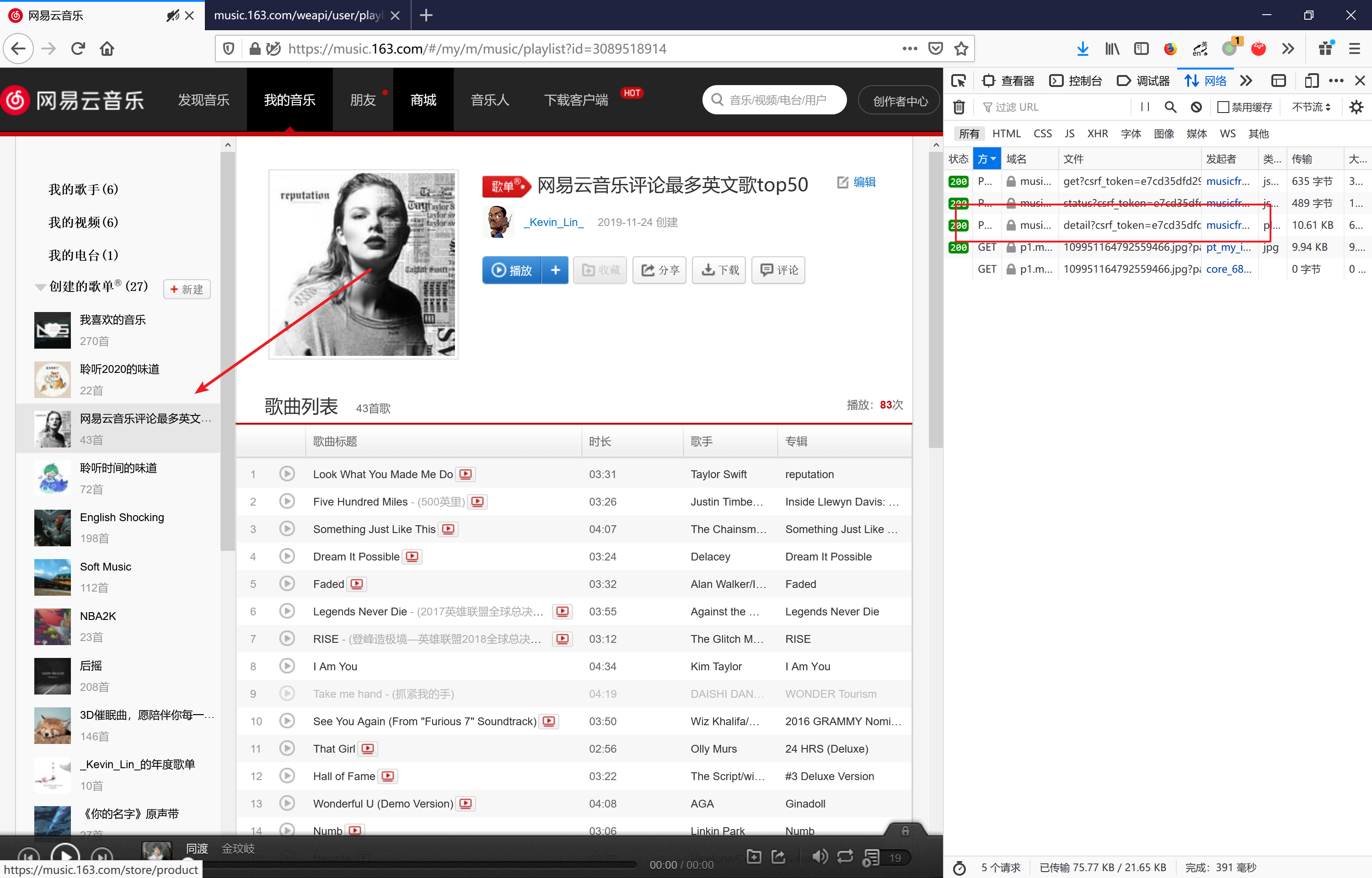Toggle the player bar lock icon
This screenshot has width=1372, height=878.
click(905, 831)
